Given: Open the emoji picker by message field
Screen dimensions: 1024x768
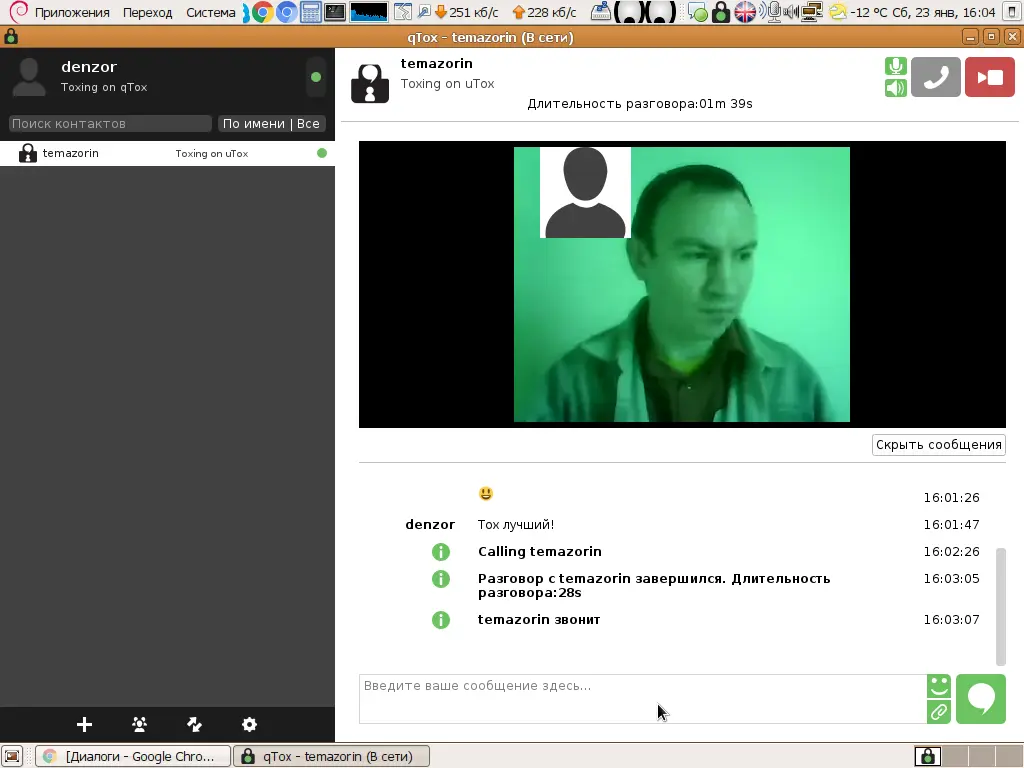Looking at the screenshot, I should (x=938, y=687).
